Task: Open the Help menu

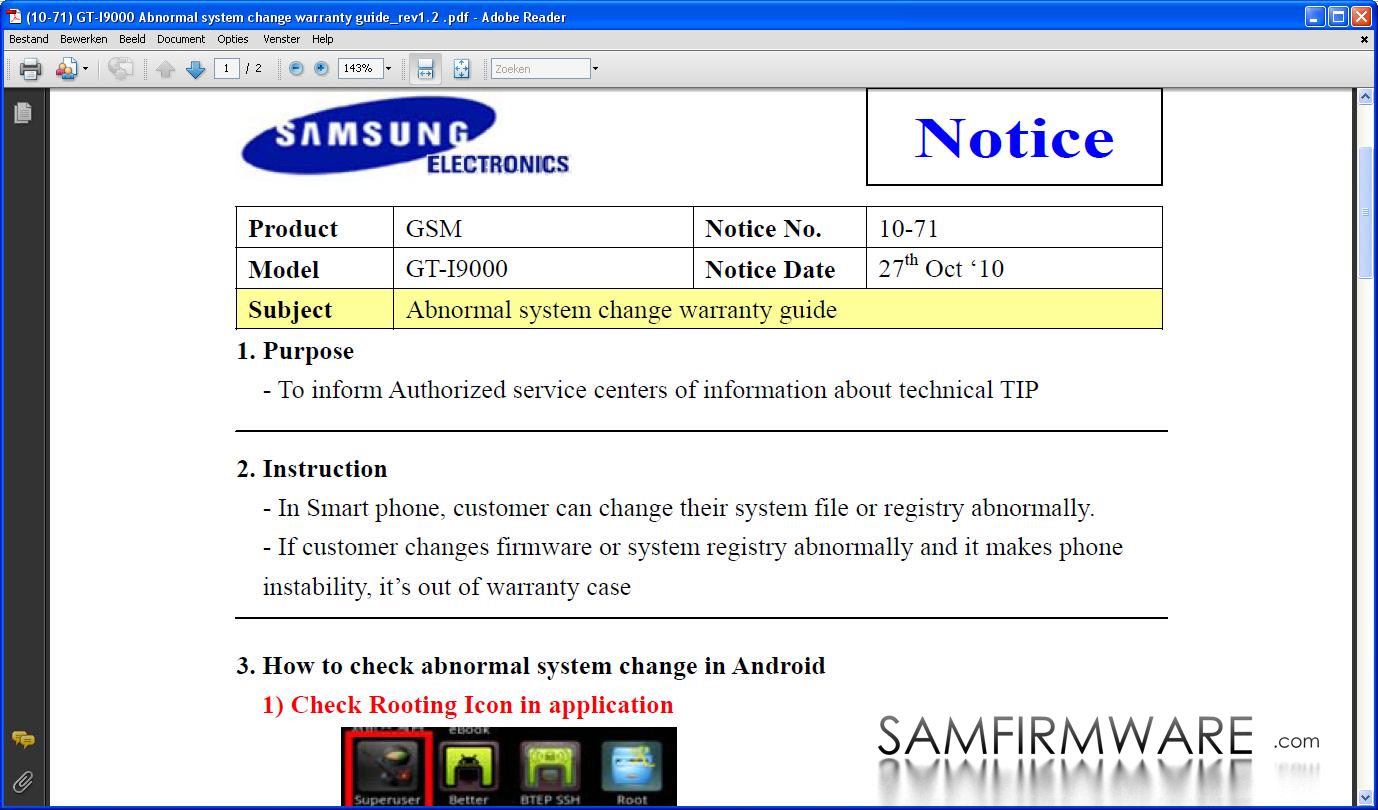Action: click(x=323, y=39)
